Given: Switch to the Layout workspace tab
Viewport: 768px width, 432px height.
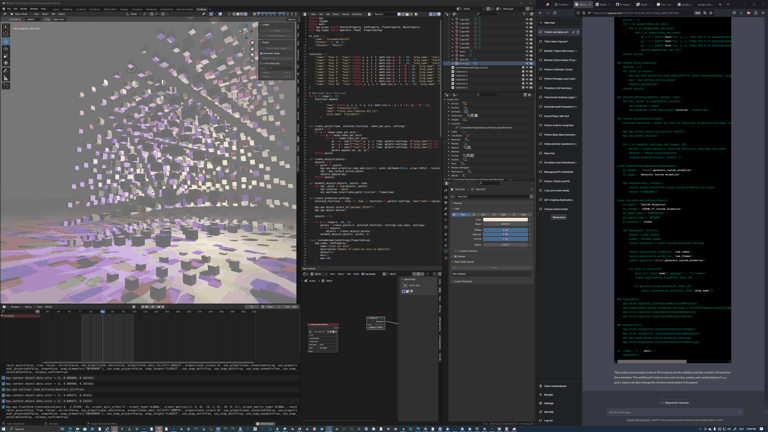Looking at the screenshot, I should pyautogui.click(x=55, y=9).
